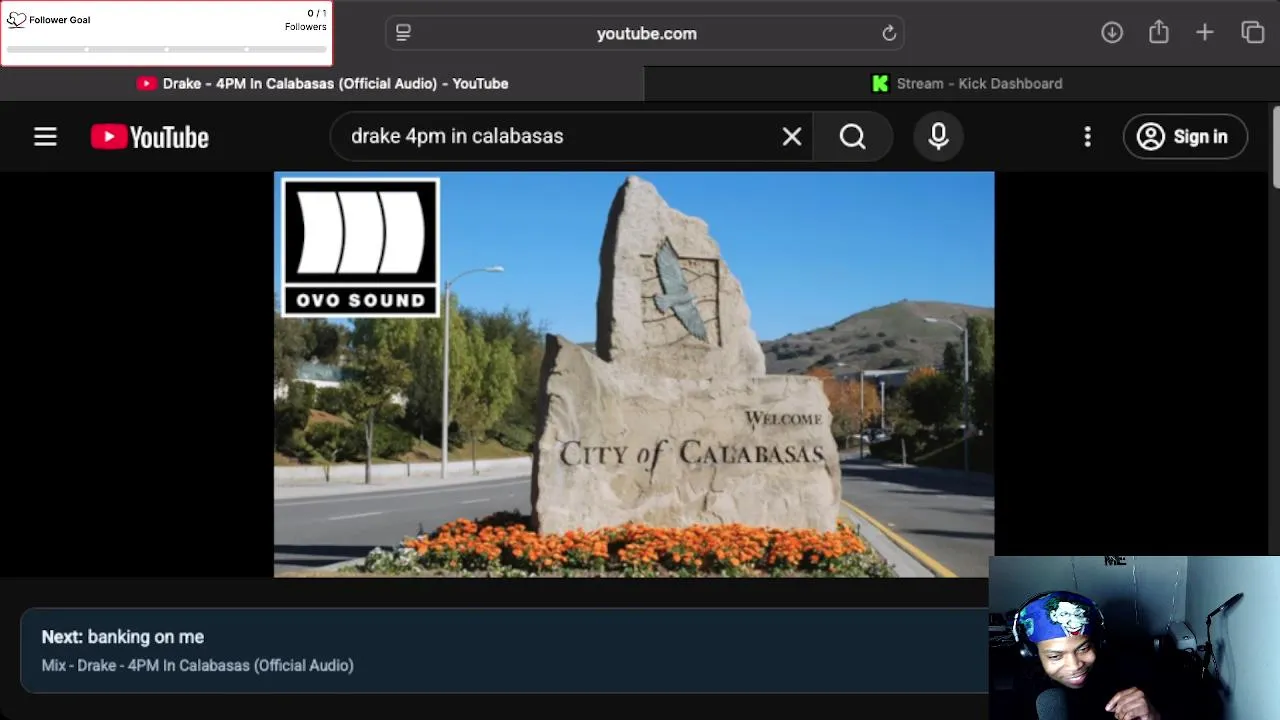Click the Follower Goal heart icon

tap(16, 19)
